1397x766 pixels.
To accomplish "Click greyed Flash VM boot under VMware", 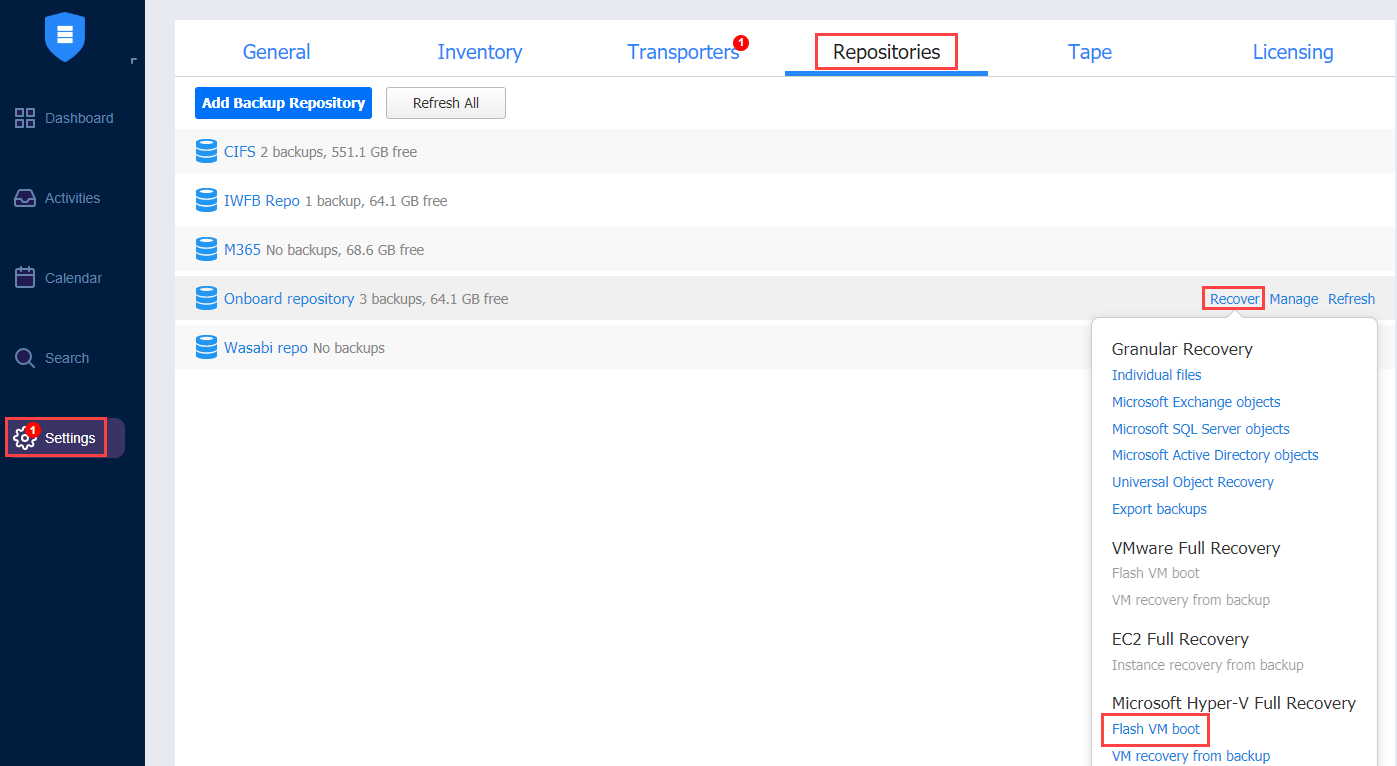I will pos(1156,573).
